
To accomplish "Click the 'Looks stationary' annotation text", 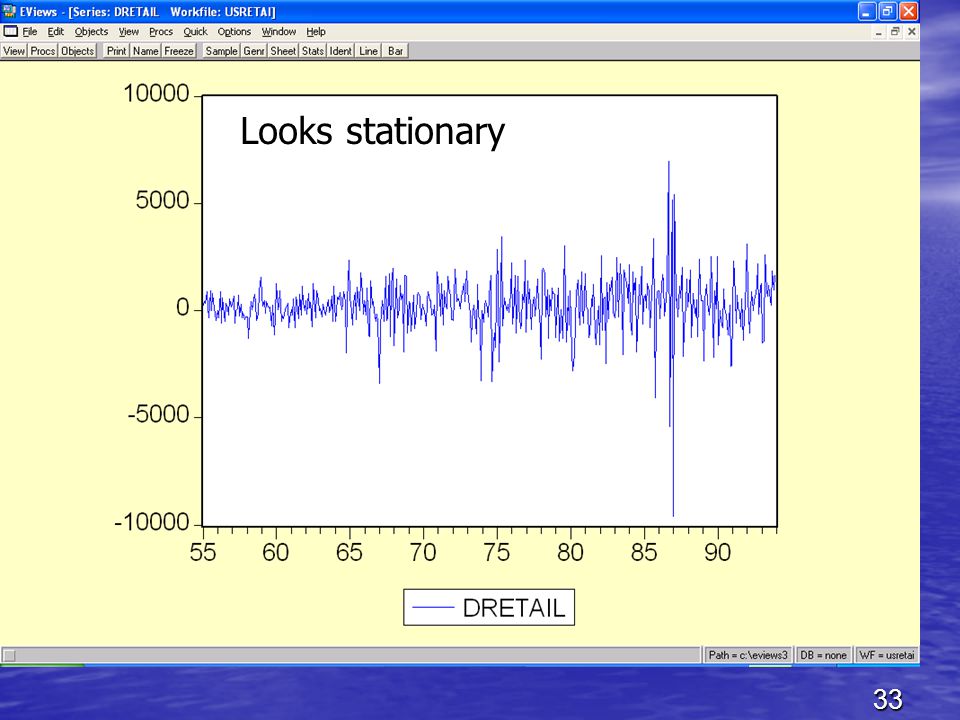I will click(372, 132).
